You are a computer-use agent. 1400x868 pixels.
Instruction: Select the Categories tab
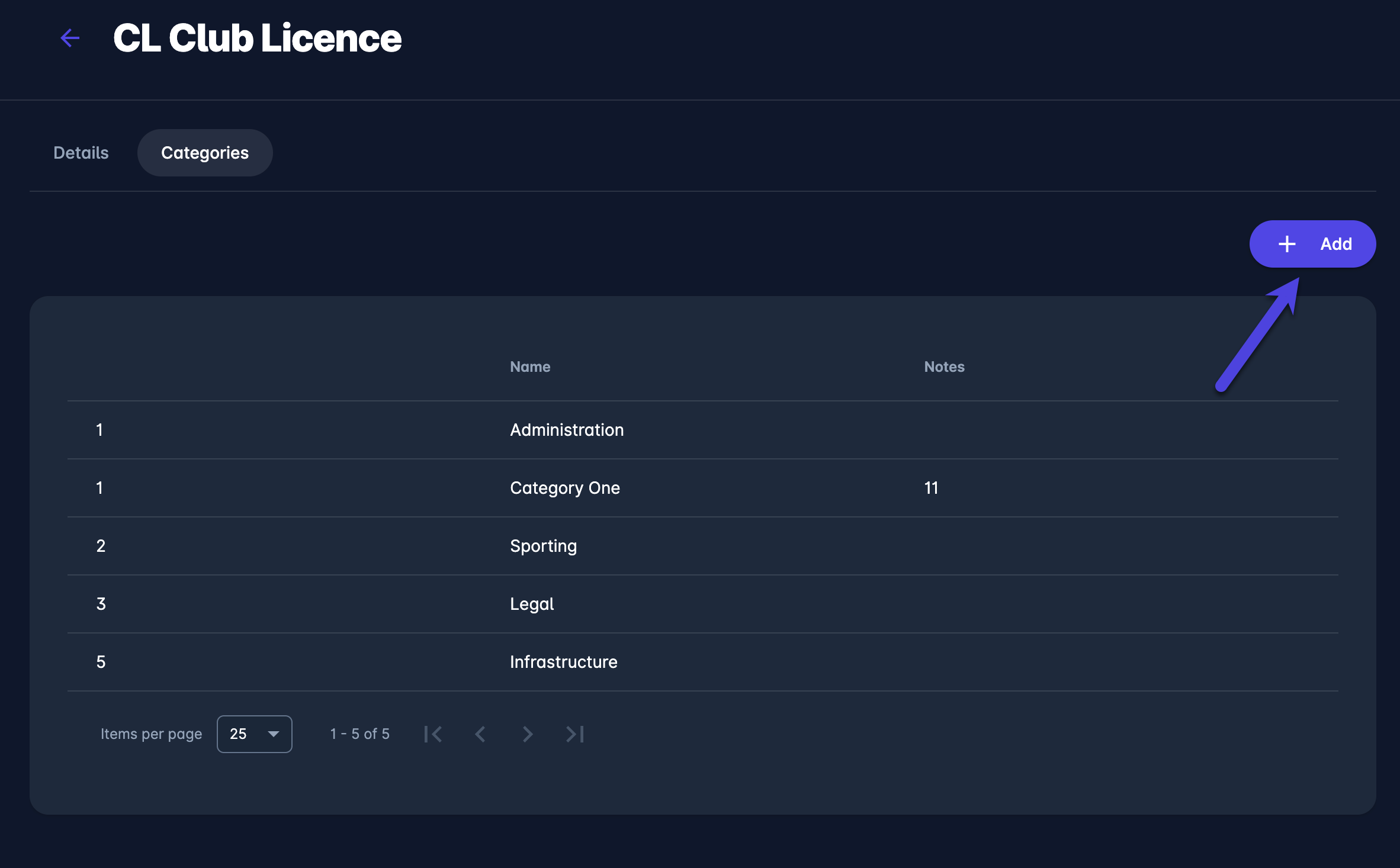[x=205, y=153]
